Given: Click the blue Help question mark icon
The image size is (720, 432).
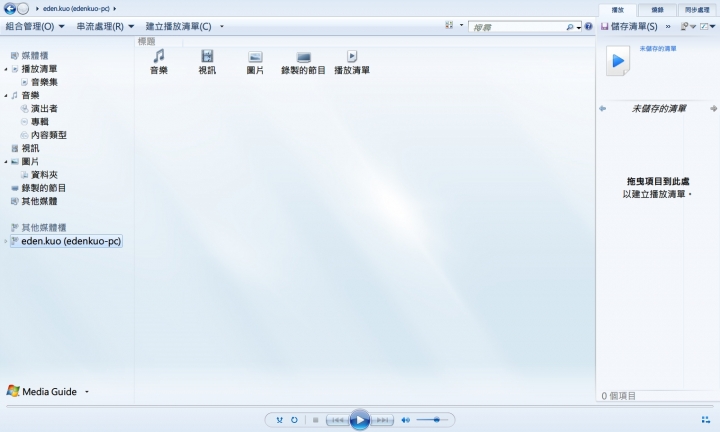Looking at the screenshot, I should 588,26.
